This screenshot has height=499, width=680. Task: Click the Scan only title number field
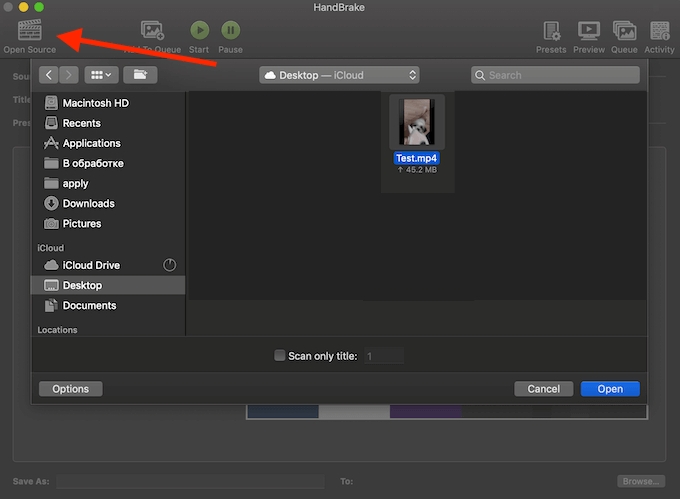click(384, 356)
